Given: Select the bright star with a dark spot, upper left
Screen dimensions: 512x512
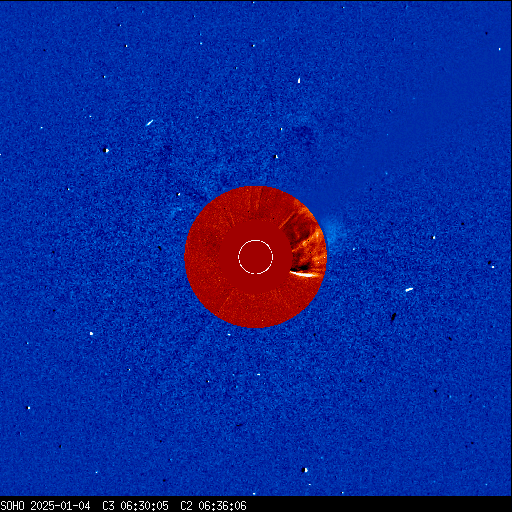Looking at the screenshot, I should coord(106,150).
